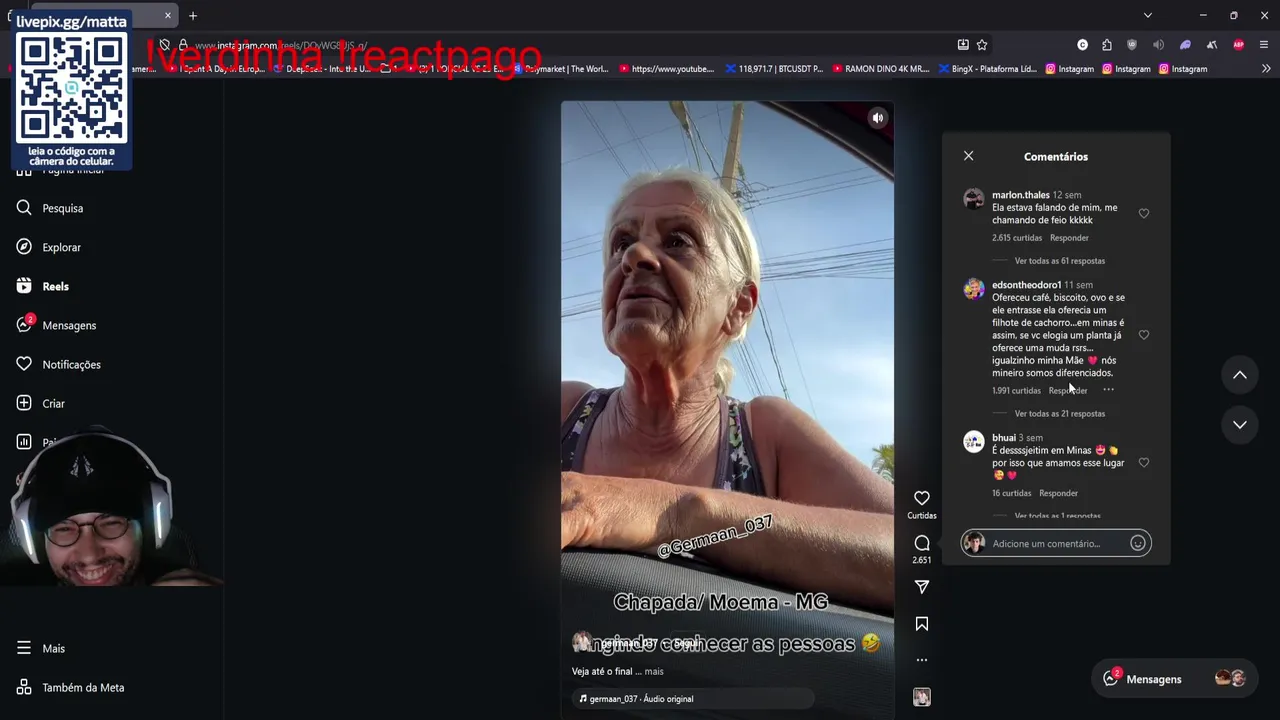Expand all 21 replies
1280x720 pixels.
coord(1059,414)
